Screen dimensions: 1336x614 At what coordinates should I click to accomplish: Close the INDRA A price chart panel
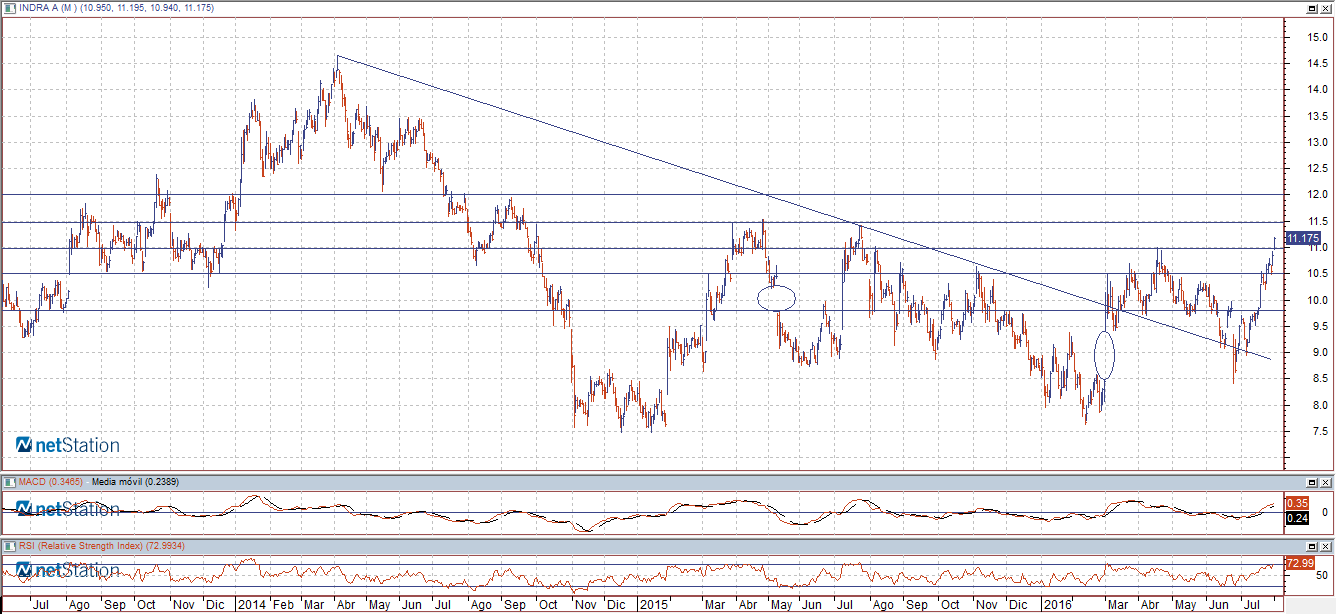point(1325,8)
